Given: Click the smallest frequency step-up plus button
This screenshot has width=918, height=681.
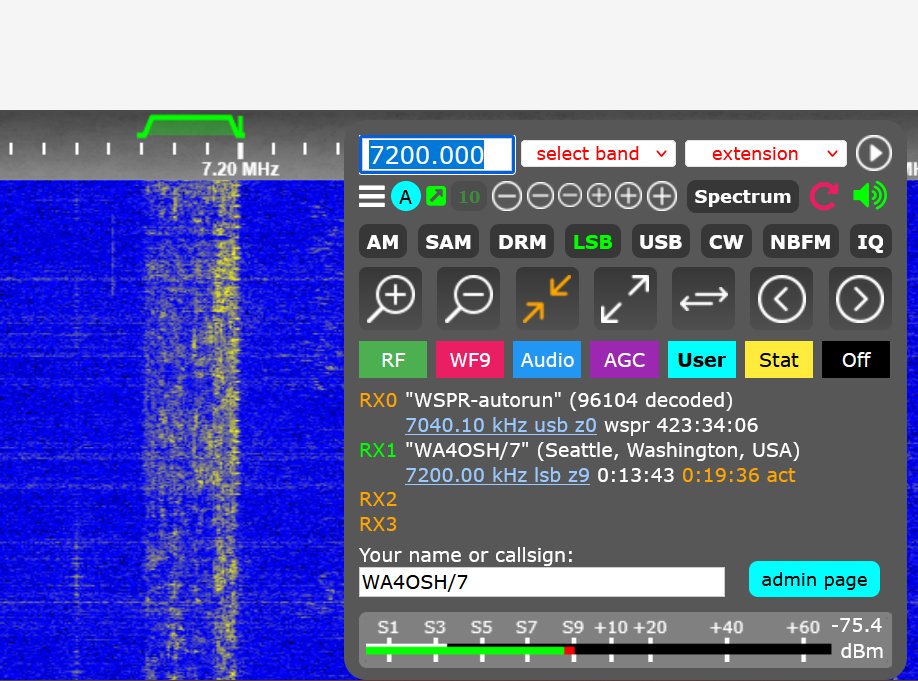Looking at the screenshot, I should click(598, 196).
